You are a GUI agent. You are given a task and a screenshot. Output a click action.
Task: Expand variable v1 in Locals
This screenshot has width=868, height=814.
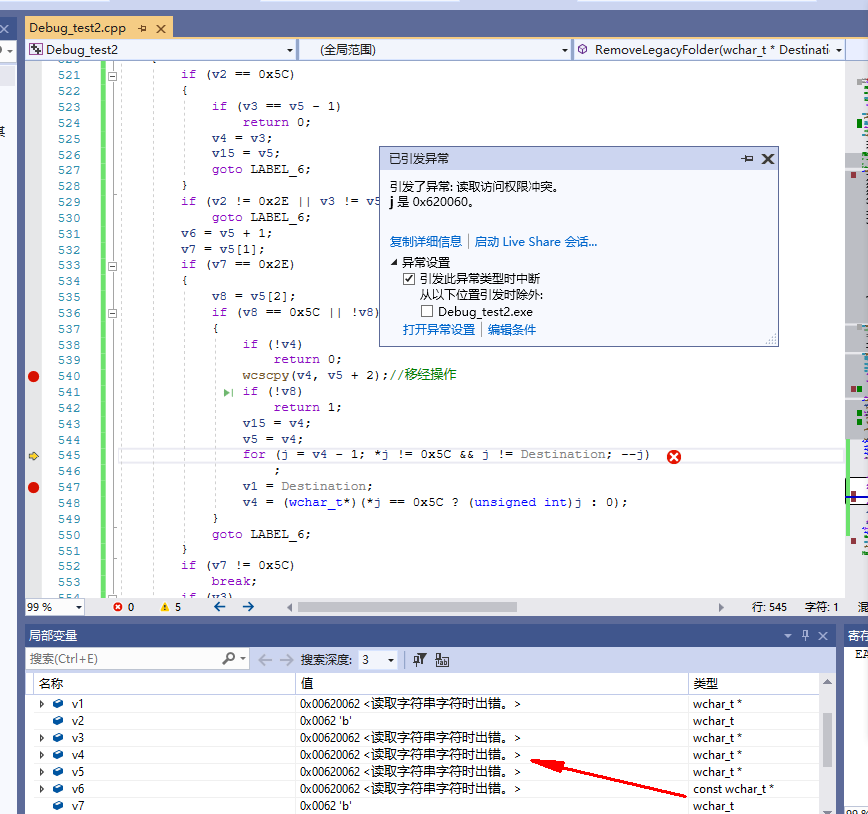pos(42,704)
